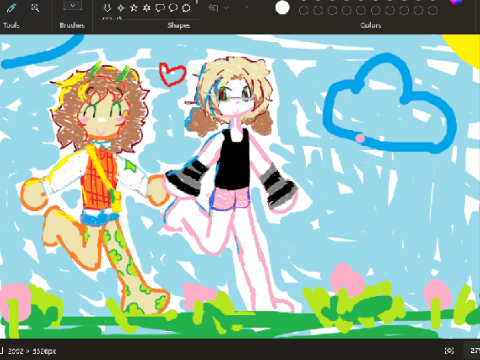The width and height of the screenshot is (480, 360).
Task: Click the fit-to-window icon in status bar
Action: (x=449, y=350)
